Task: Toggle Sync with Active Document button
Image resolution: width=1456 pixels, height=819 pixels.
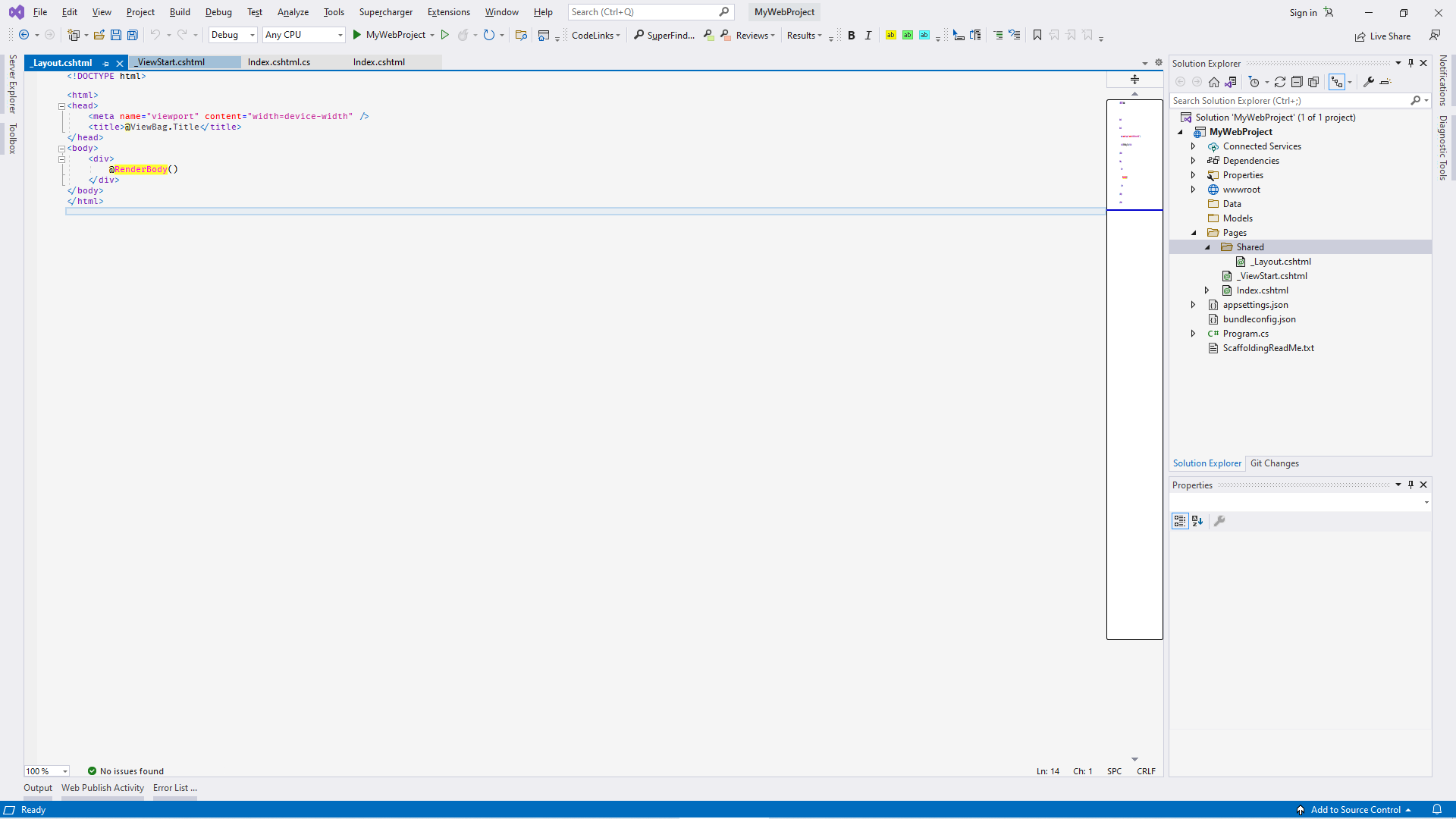Action: pos(1337,82)
